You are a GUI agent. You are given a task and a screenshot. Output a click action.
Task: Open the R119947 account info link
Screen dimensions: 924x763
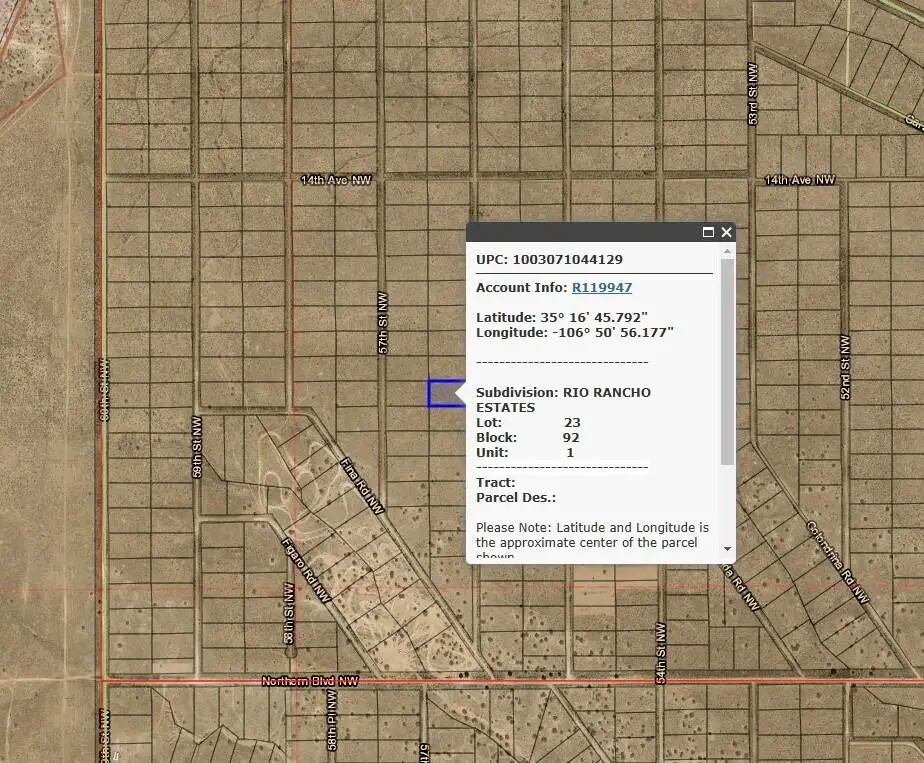pos(601,287)
